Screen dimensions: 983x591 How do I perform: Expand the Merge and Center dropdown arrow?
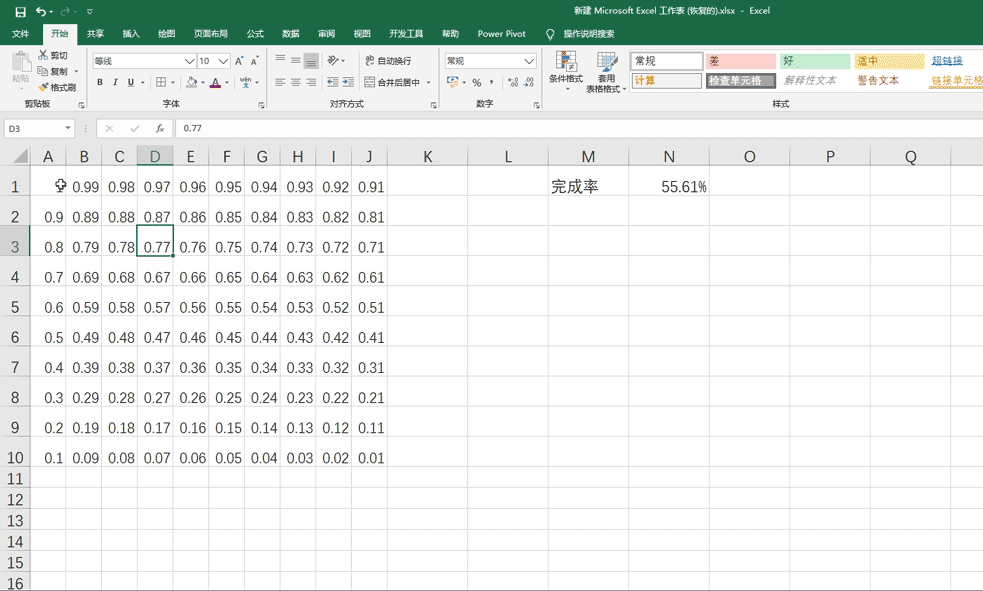[429, 82]
